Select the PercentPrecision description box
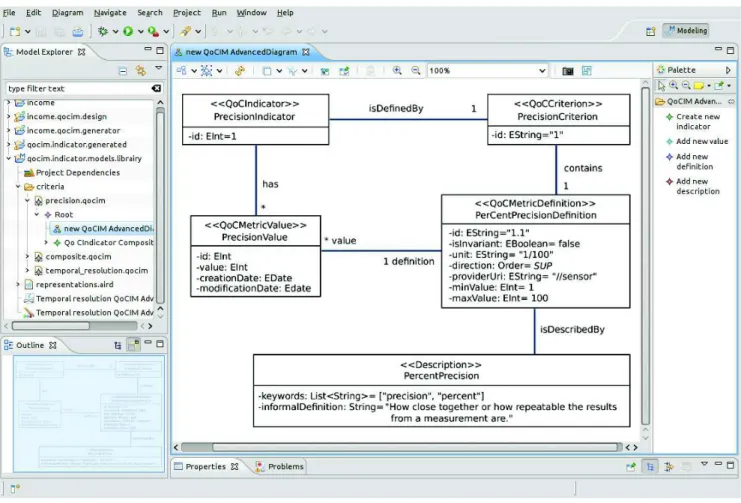741x503 pixels. pos(441,390)
